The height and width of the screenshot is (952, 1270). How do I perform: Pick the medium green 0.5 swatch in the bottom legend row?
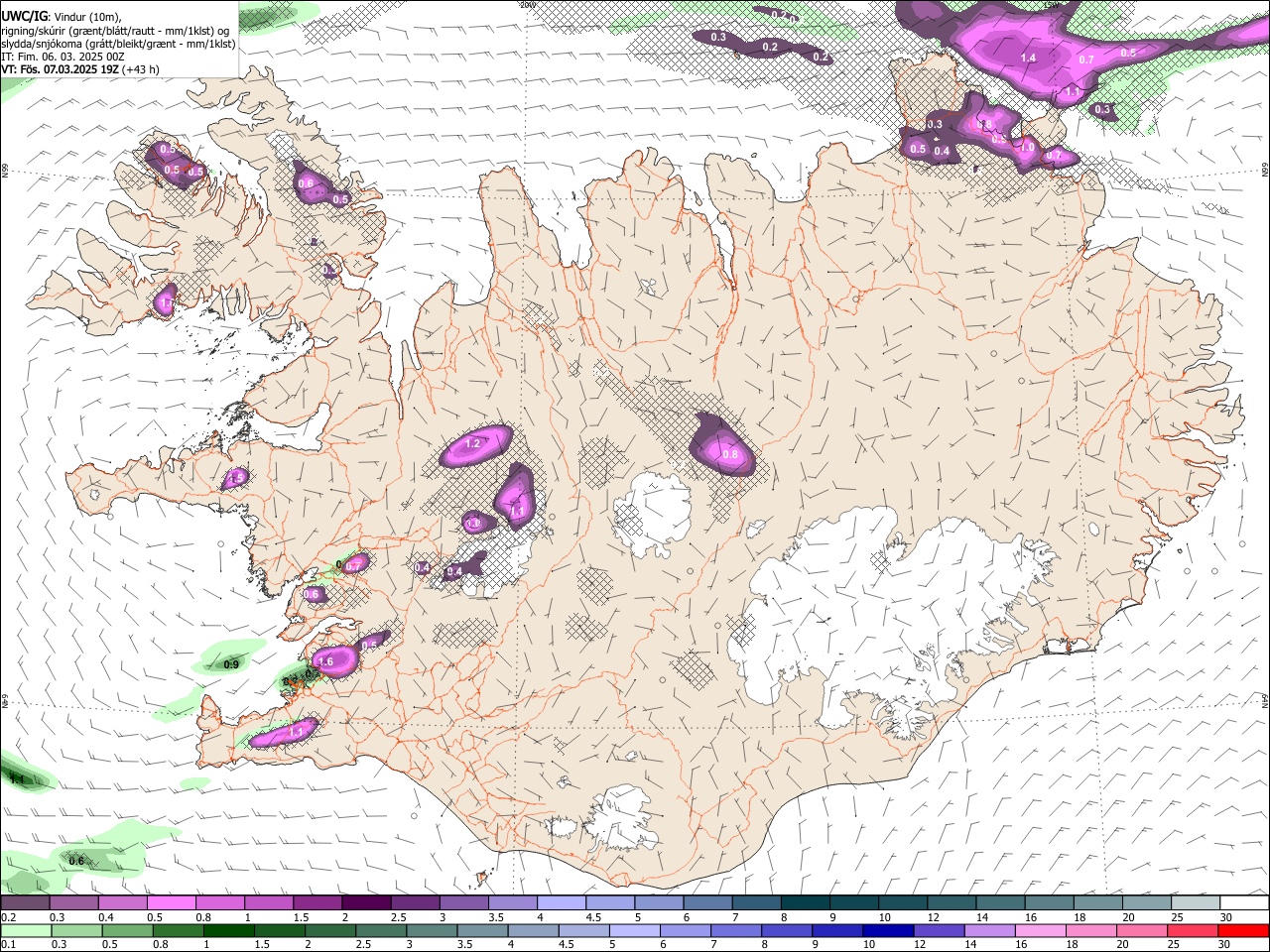pos(126,931)
